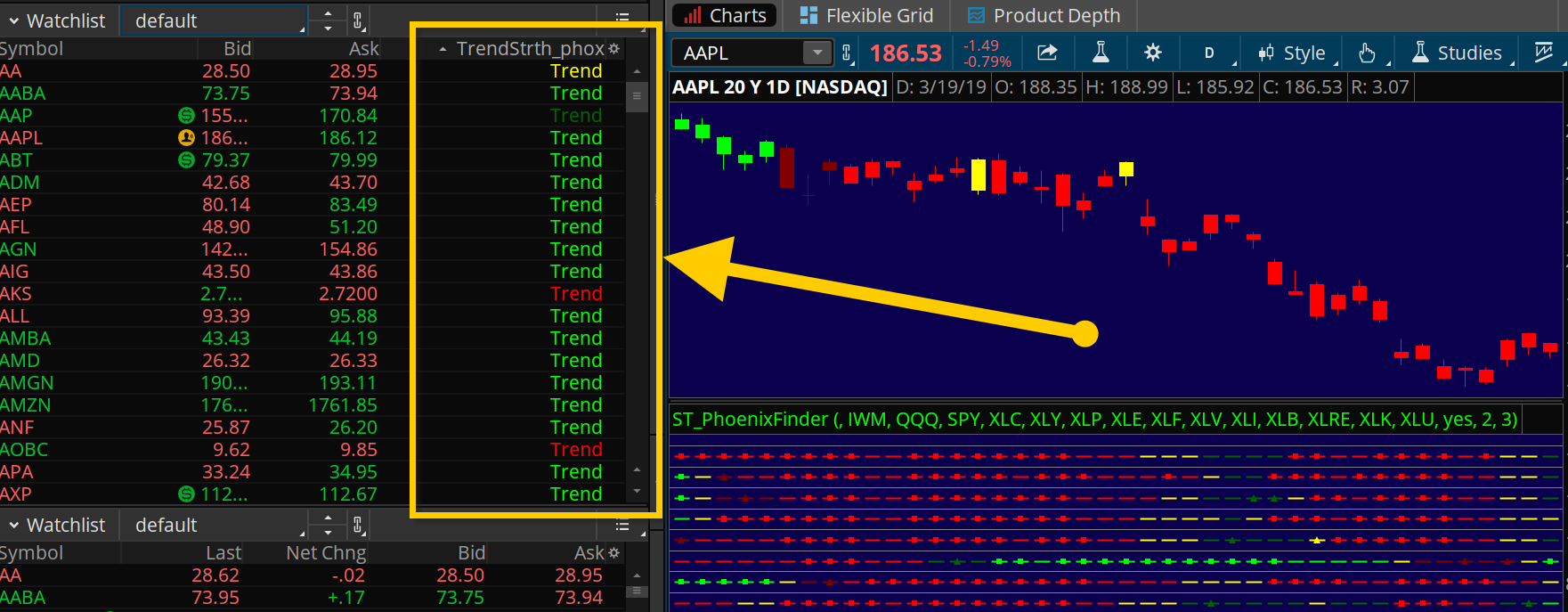Sort by the Bid column in TrendStrth watchlist
This screenshot has width=1568, height=612.
click(x=237, y=49)
